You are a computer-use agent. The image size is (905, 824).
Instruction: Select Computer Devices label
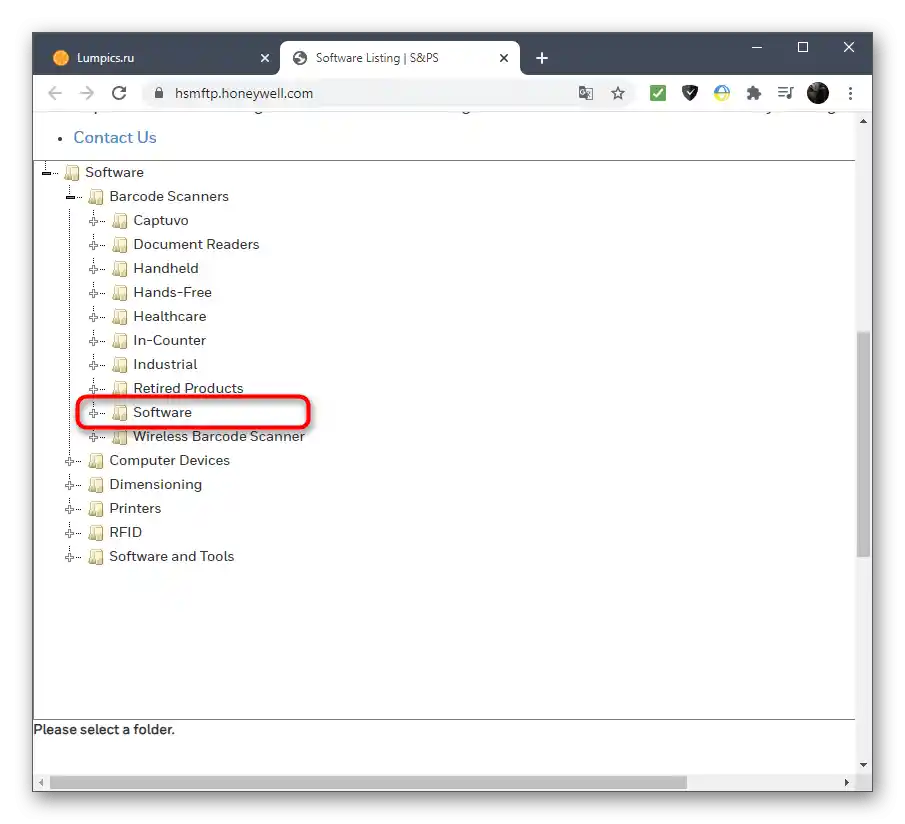pyautogui.click(x=170, y=460)
